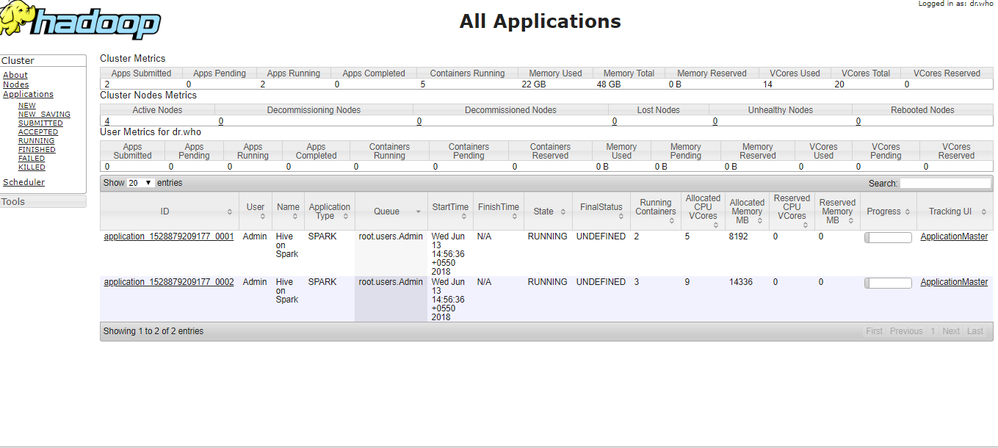Click the Unhealthy Nodes count link
The width and height of the screenshot is (998, 448).
point(715,121)
